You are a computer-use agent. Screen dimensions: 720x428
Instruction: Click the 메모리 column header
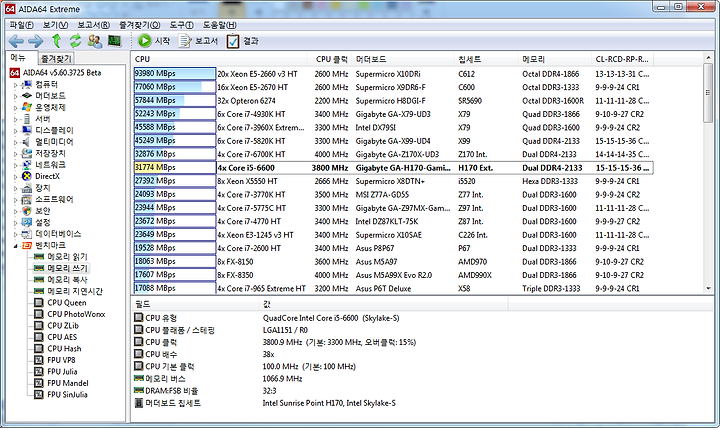pyautogui.click(x=555, y=59)
